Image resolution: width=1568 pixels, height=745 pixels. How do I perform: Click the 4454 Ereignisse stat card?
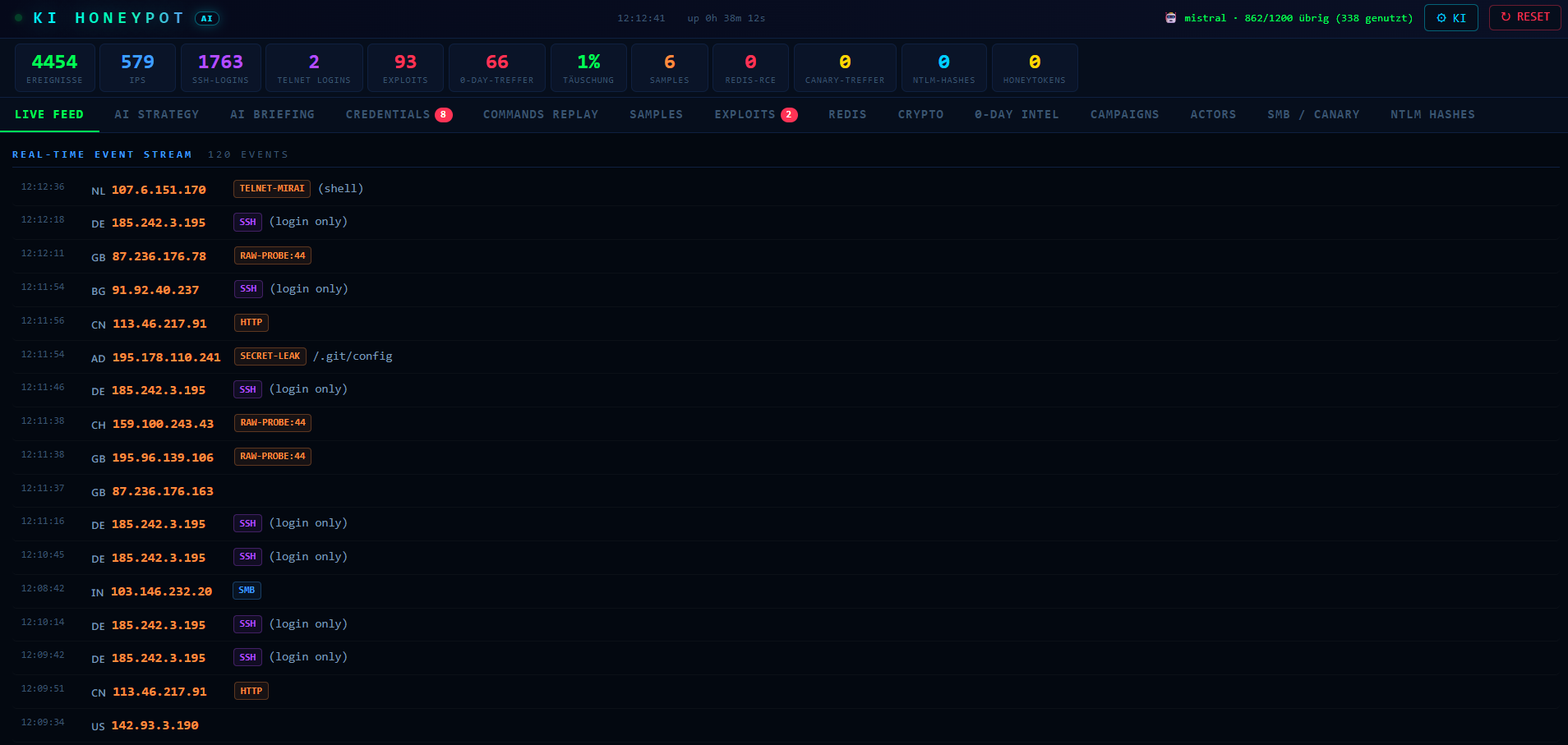tap(54, 67)
